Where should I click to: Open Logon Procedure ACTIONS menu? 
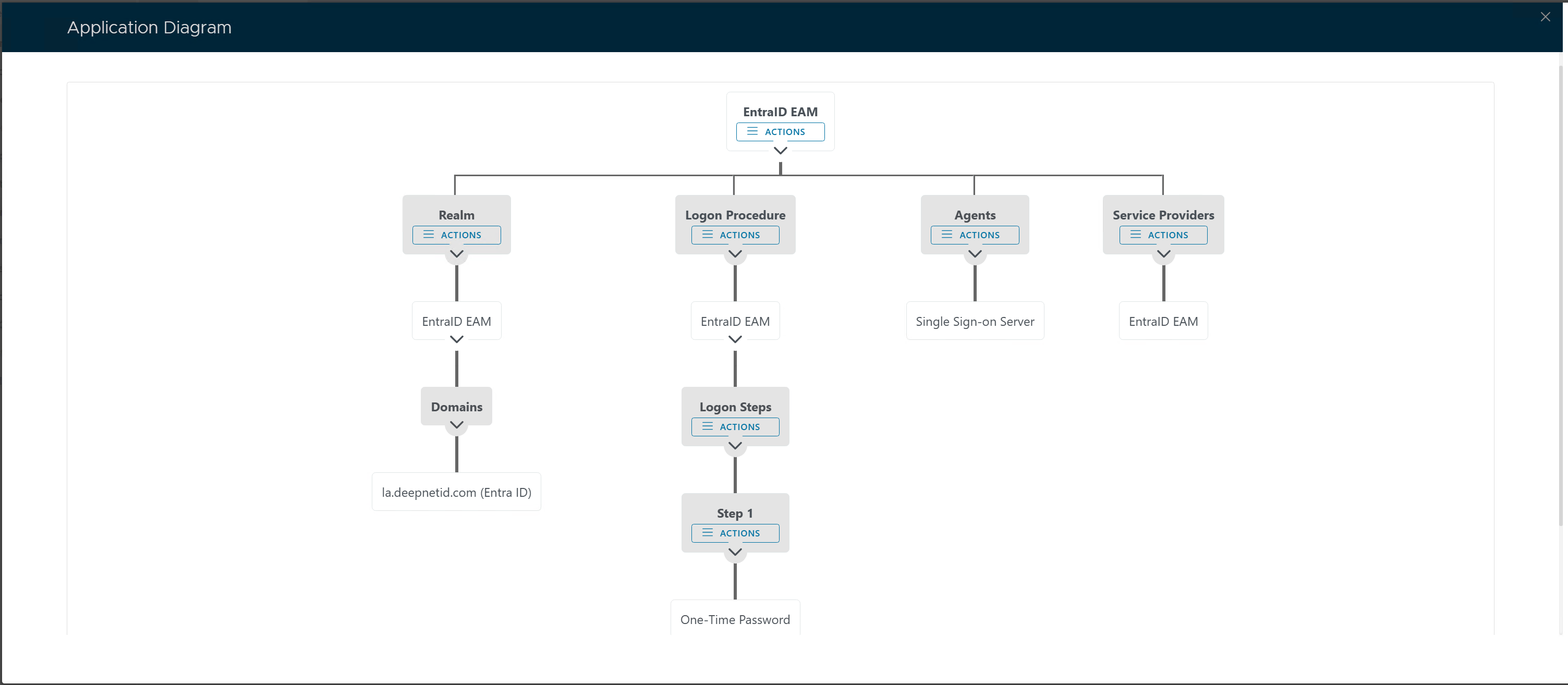click(x=735, y=235)
